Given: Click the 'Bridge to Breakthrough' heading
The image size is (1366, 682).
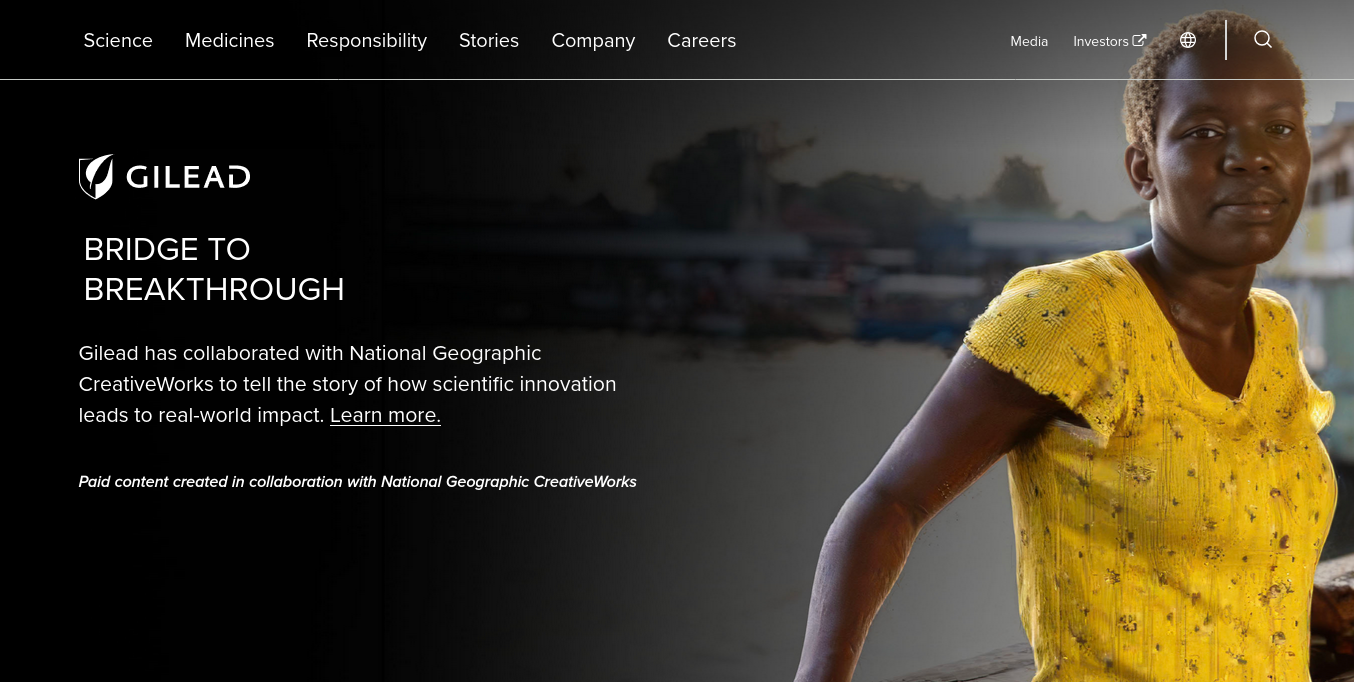Looking at the screenshot, I should pyautogui.click(x=214, y=269).
